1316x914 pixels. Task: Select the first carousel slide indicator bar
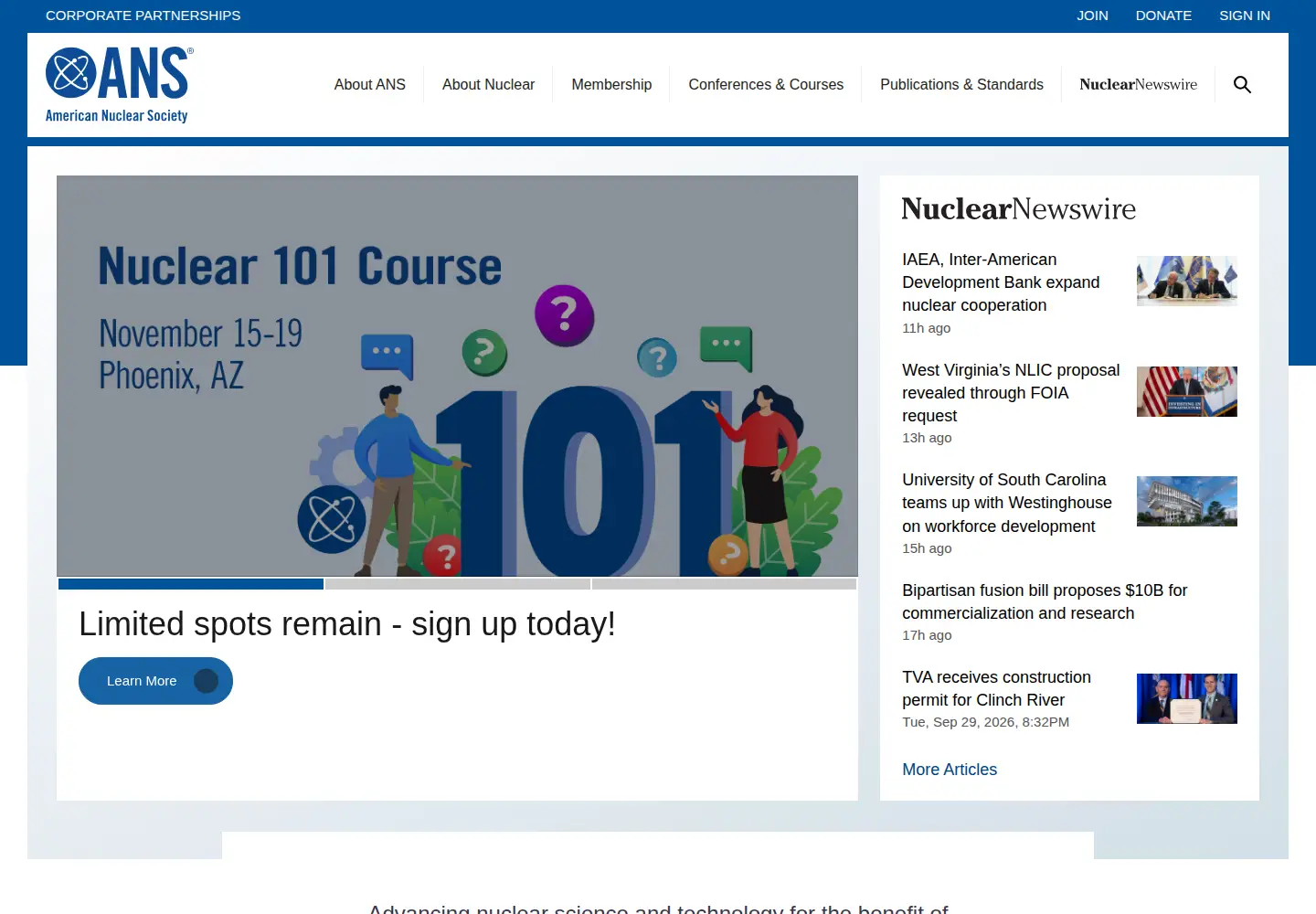coord(191,584)
